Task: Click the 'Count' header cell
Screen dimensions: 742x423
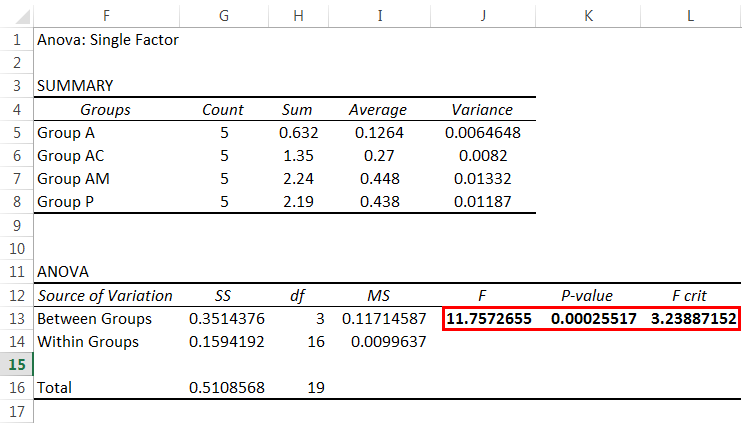Action: point(223,110)
